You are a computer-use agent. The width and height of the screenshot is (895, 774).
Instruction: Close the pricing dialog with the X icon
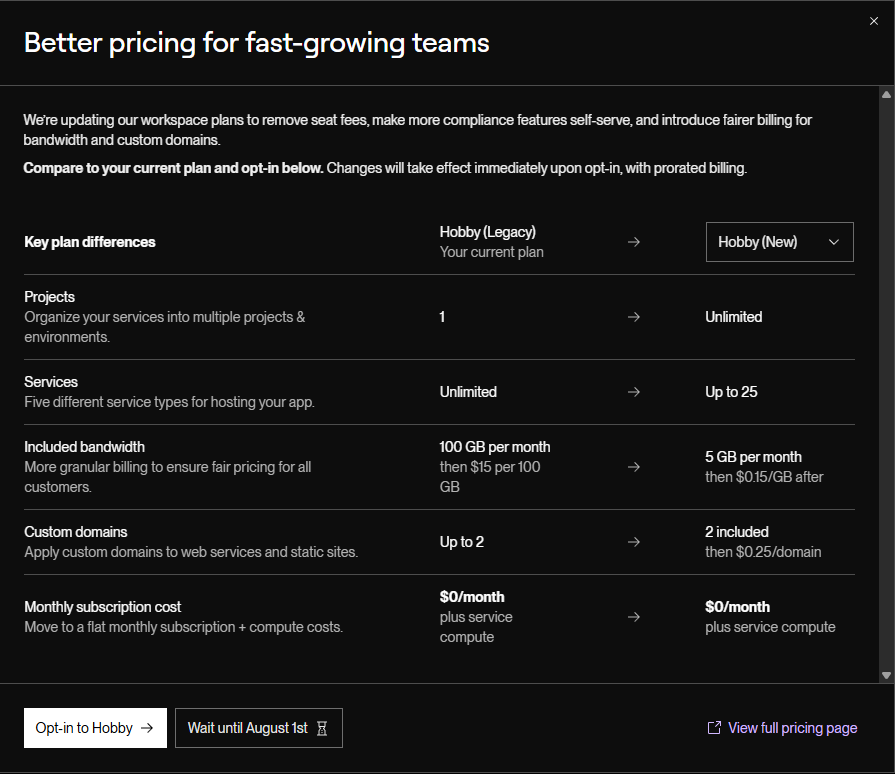[x=873, y=21]
